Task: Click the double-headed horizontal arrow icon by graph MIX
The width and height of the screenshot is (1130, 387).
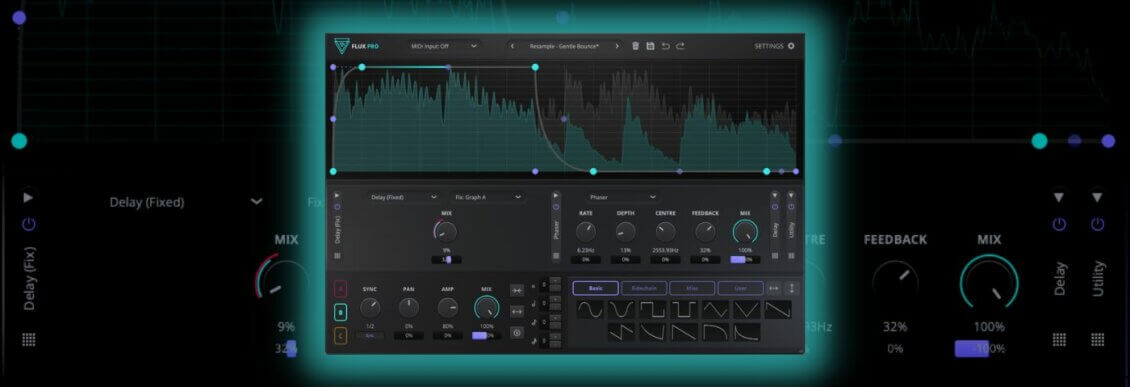Action: (x=517, y=311)
